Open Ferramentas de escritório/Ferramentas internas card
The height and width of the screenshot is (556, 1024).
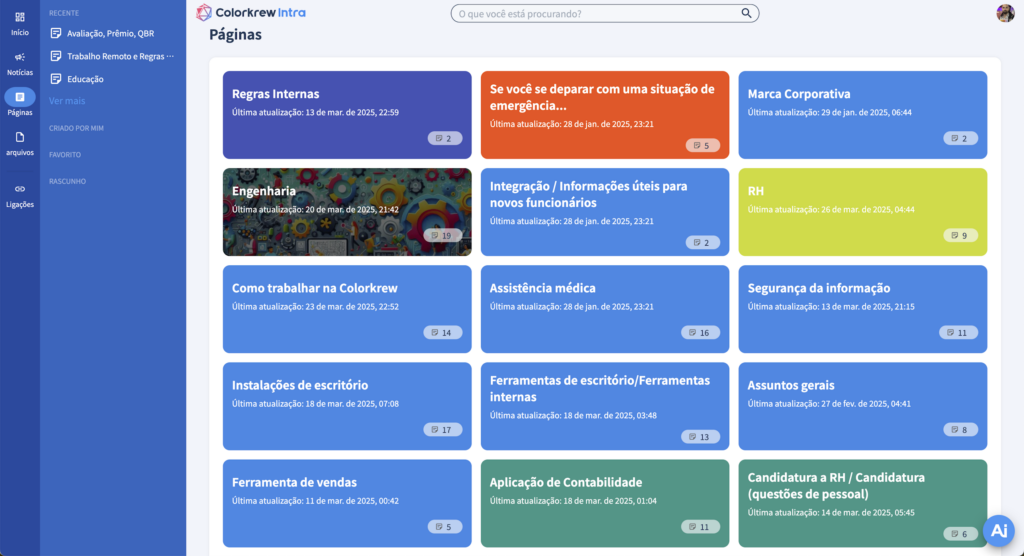point(605,406)
